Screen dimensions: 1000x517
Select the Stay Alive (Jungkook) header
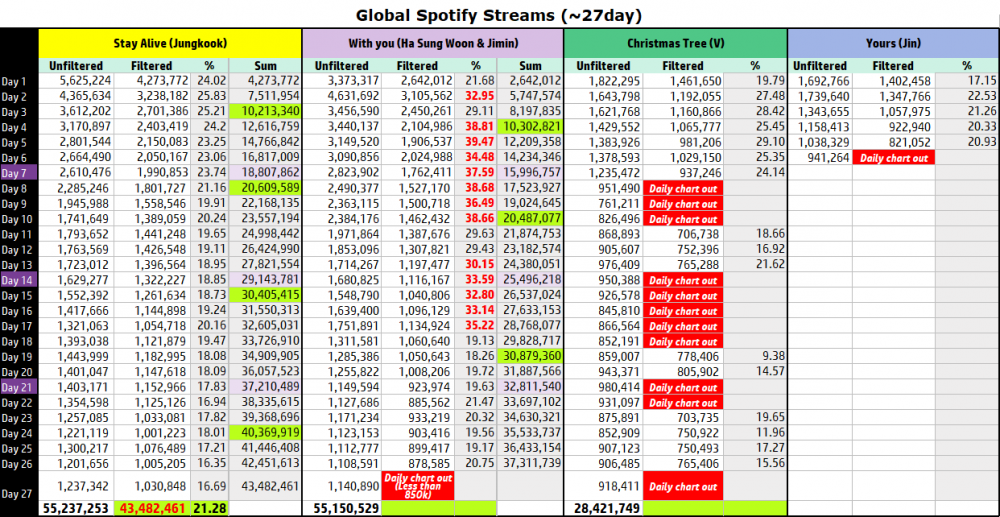click(170, 44)
